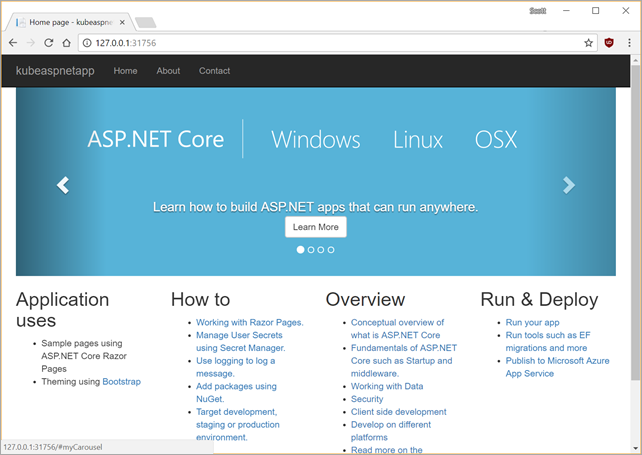
Task: Open Run tools such as EF migrations link
Action: [x=548, y=342]
